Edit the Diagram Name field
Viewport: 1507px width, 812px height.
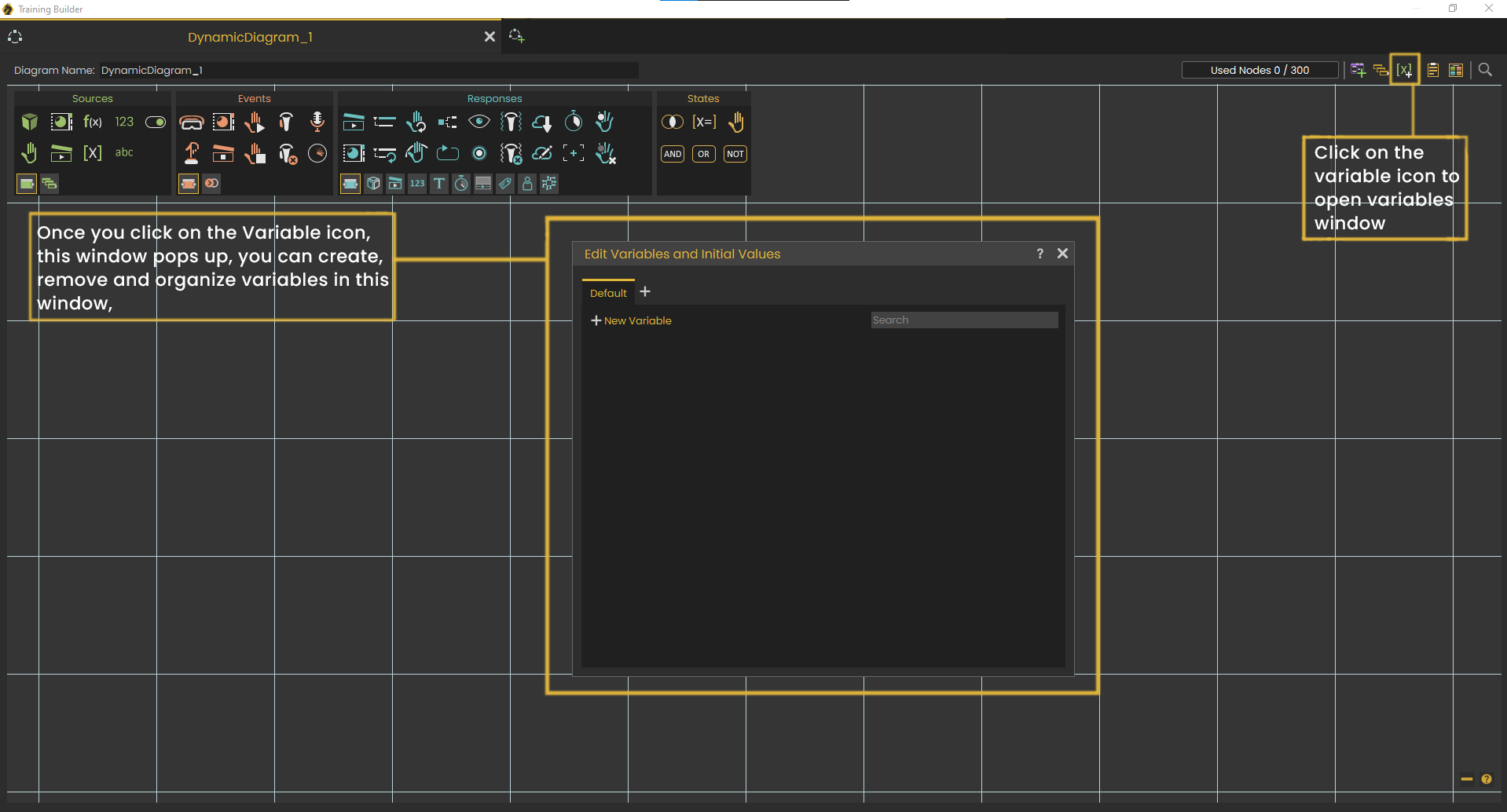[x=368, y=70]
